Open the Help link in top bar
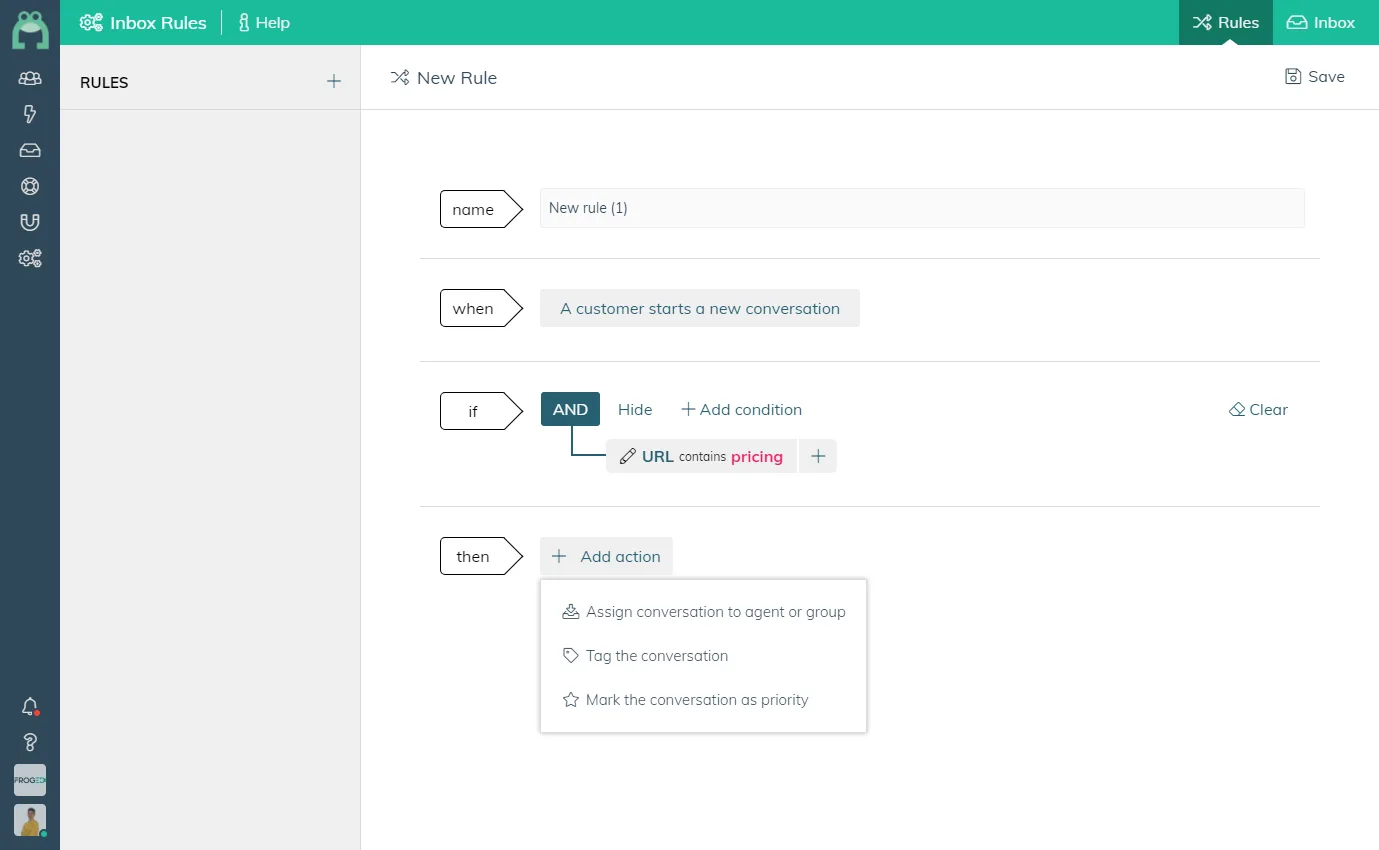 click(x=263, y=22)
